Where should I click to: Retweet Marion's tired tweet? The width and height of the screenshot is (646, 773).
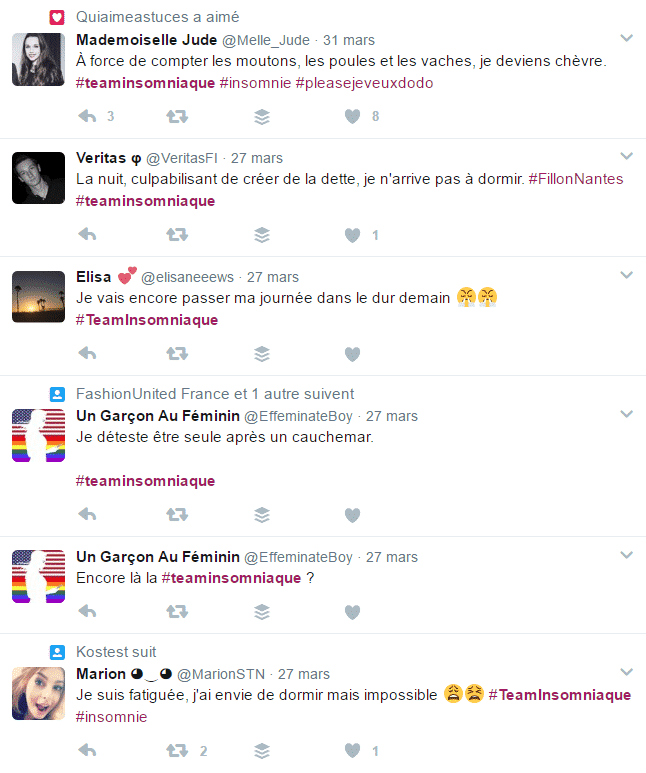pyautogui.click(x=177, y=751)
